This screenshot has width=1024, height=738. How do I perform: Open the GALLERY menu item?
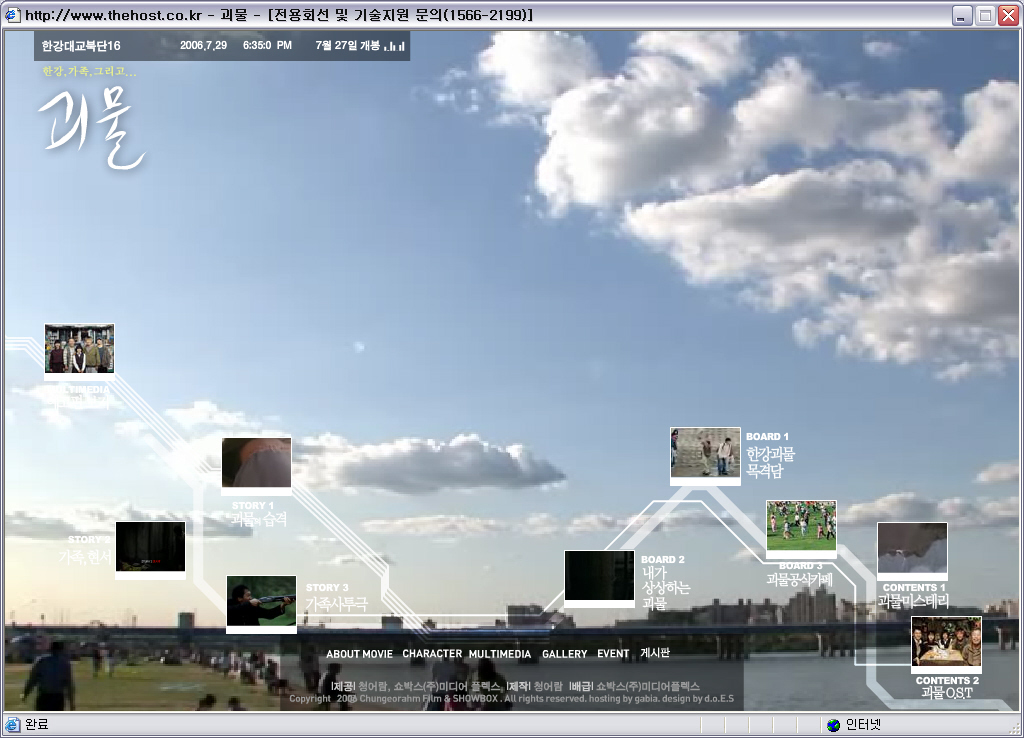[x=565, y=654]
